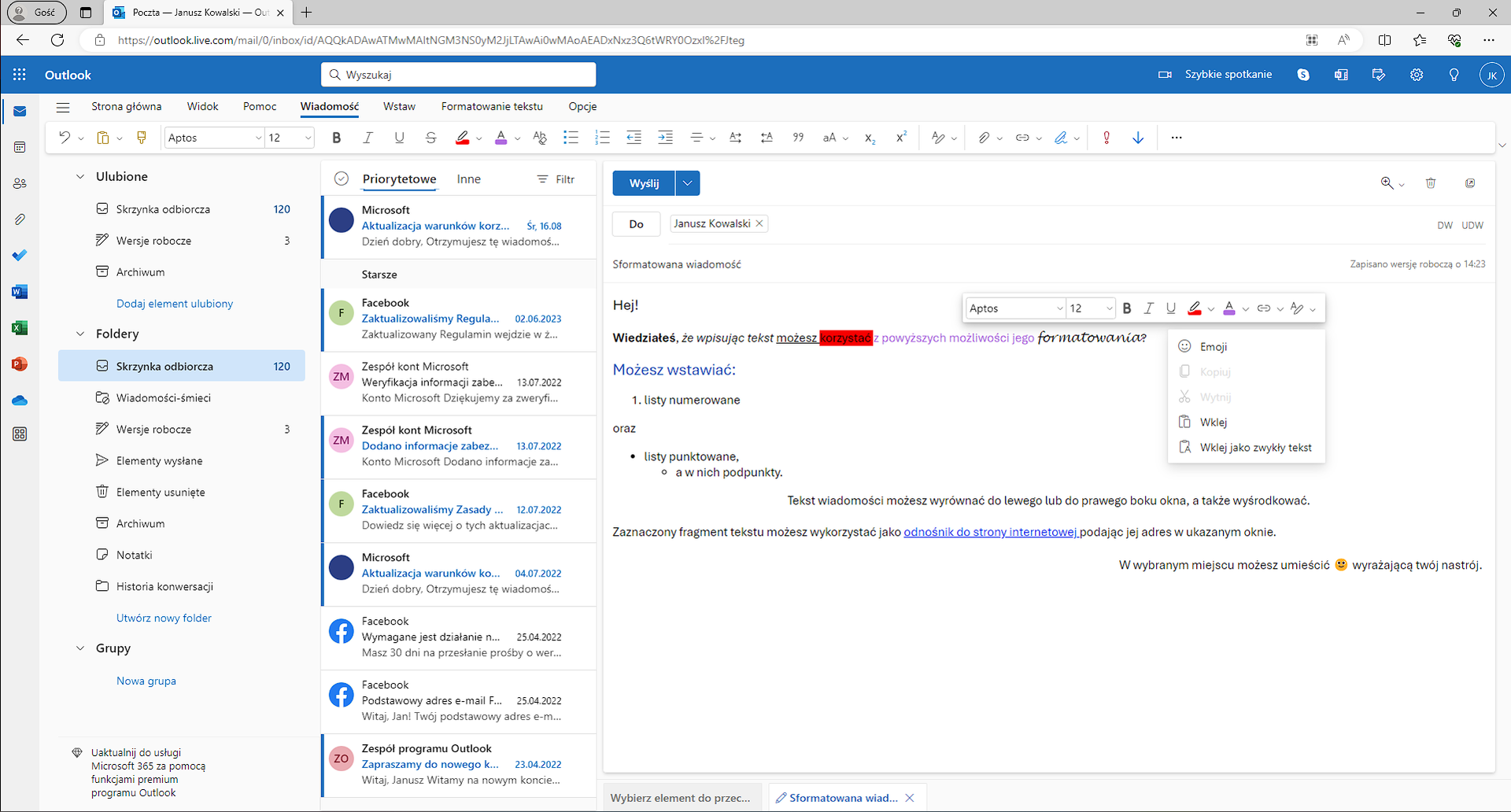Choose Wklej jako zwykły tekst

coord(1247,448)
